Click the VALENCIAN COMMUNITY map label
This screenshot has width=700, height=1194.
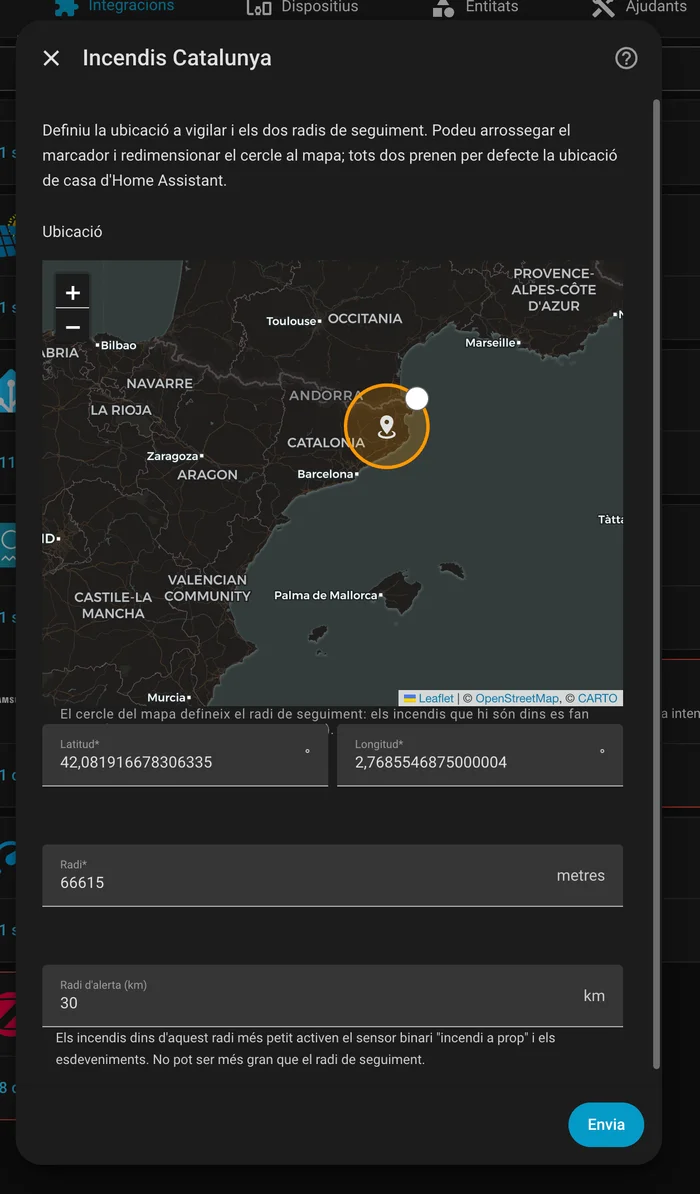click(x=207, y=588)
